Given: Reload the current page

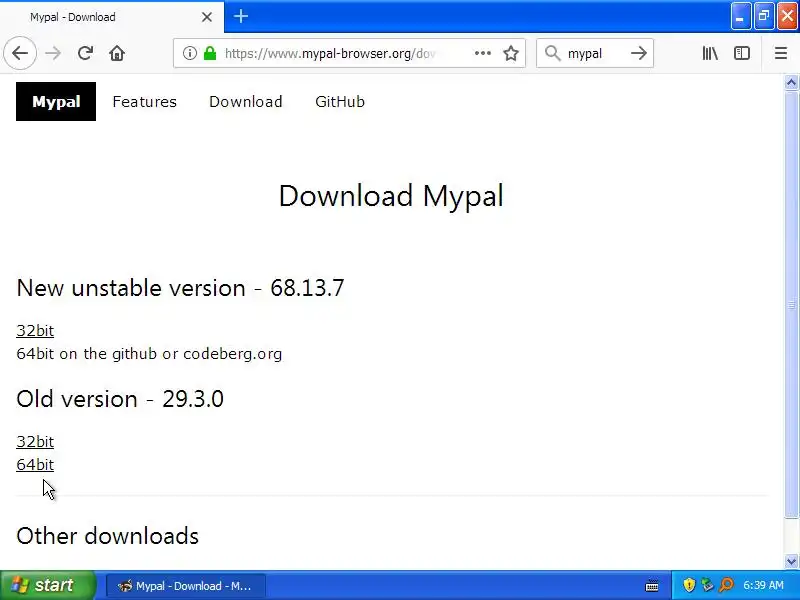Looking at the screenshot, I should click(x=85, y=53).
